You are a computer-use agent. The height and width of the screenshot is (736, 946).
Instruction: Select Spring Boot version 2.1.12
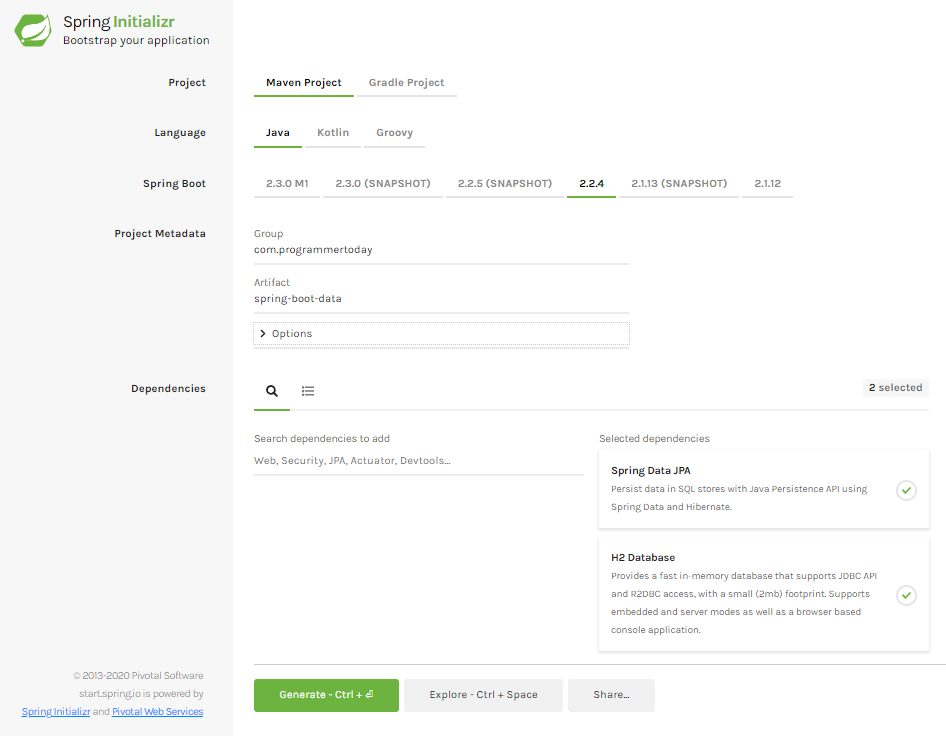[767, 183]
